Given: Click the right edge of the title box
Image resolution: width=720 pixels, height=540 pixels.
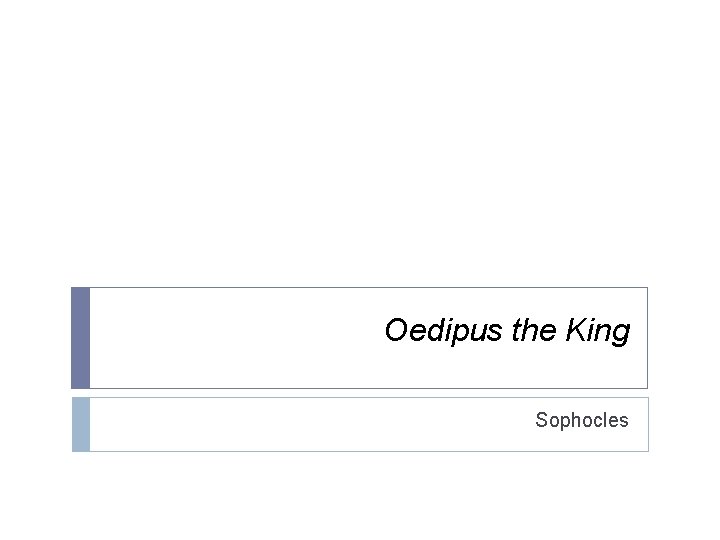Looking at the screenshot, I should [x=647, y=338].
